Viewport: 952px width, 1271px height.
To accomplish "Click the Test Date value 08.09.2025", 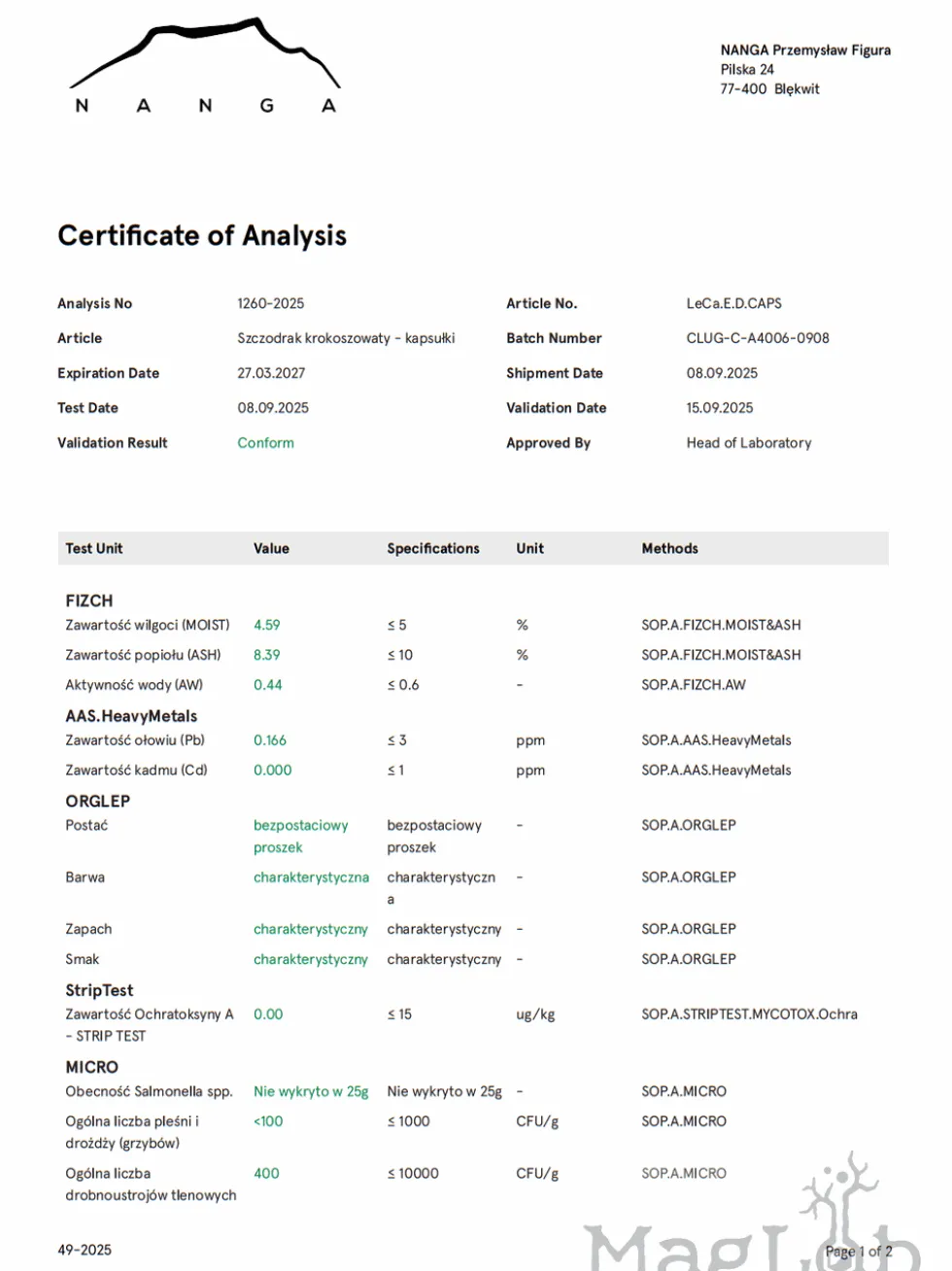I will coord(273,408).
